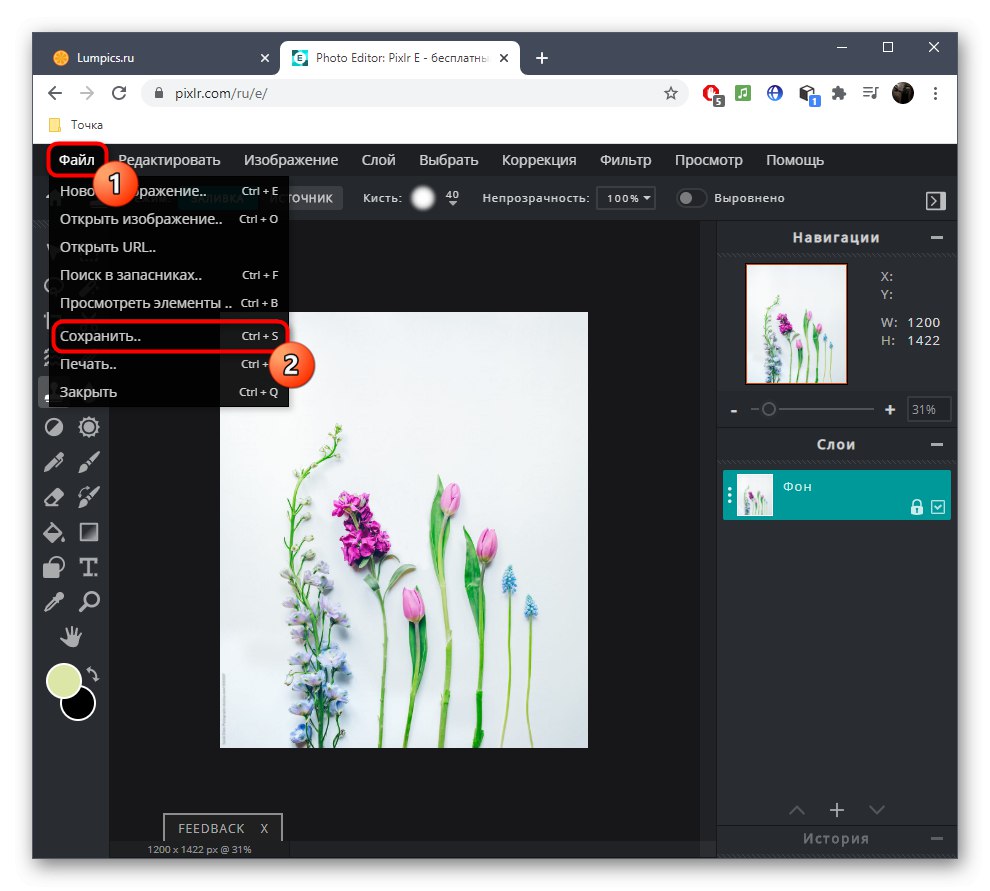
Task: Choose Закрыть from the File menu
Action: (169, 392)
